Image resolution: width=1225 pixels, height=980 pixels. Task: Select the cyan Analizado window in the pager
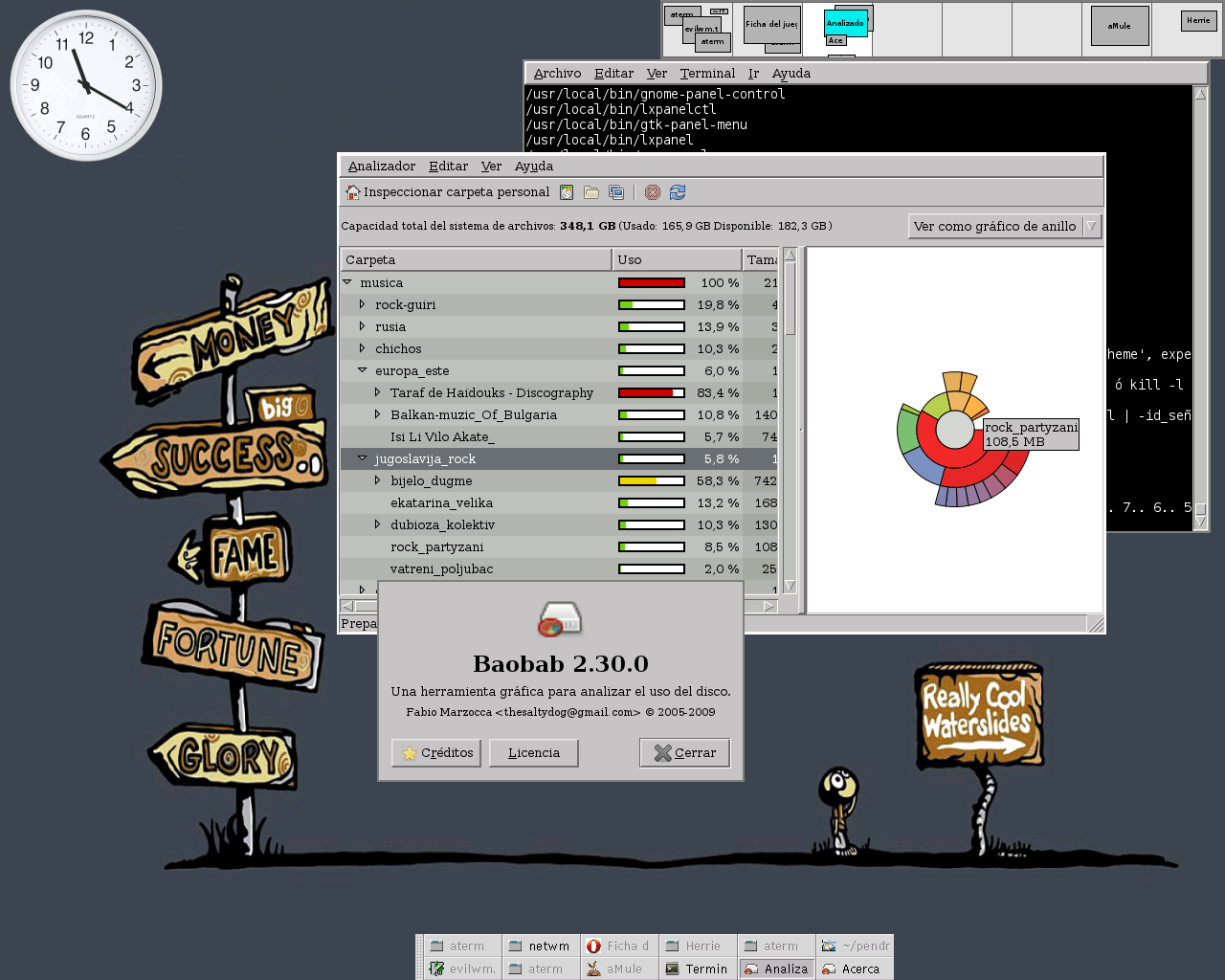pos(845,23)
